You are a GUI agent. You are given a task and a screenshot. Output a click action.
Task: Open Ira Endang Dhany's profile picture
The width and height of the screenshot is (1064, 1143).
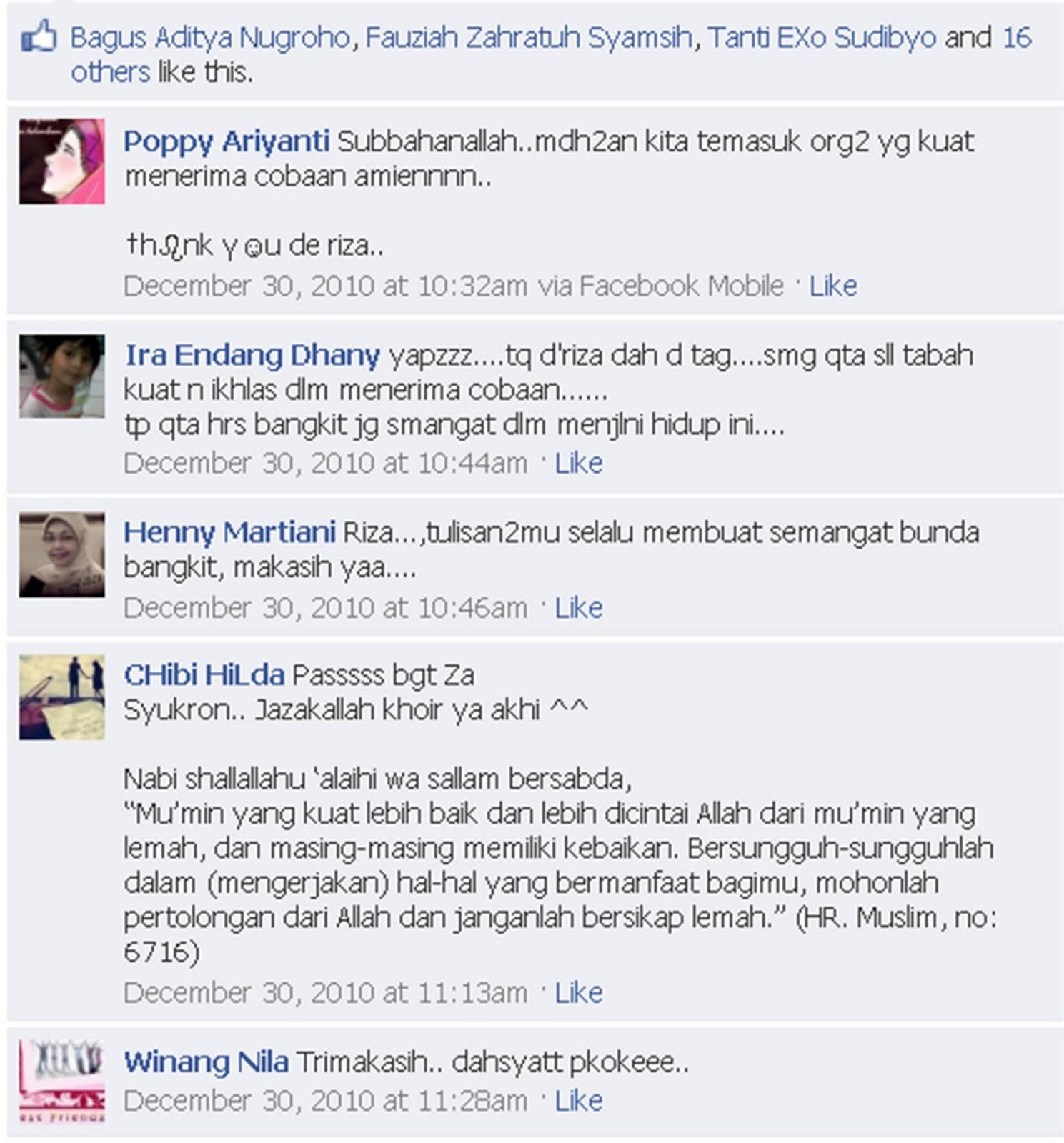point(62,376)
